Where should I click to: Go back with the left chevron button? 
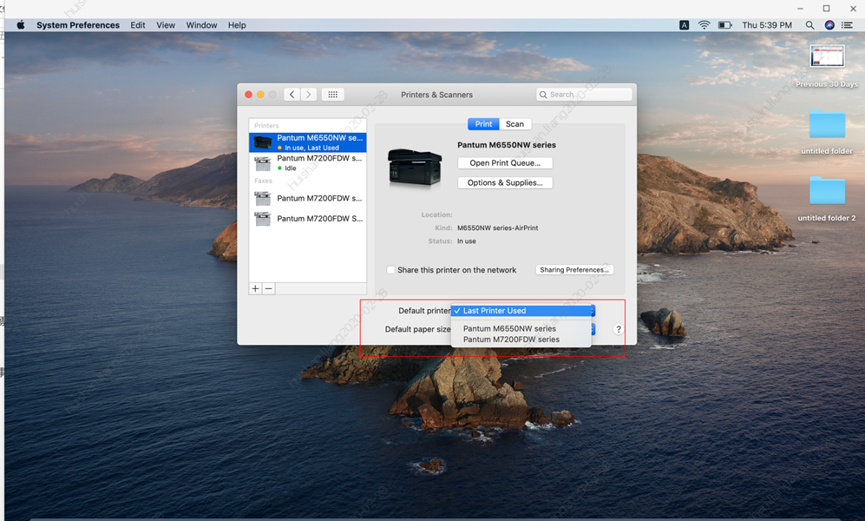tap(292, 94)
